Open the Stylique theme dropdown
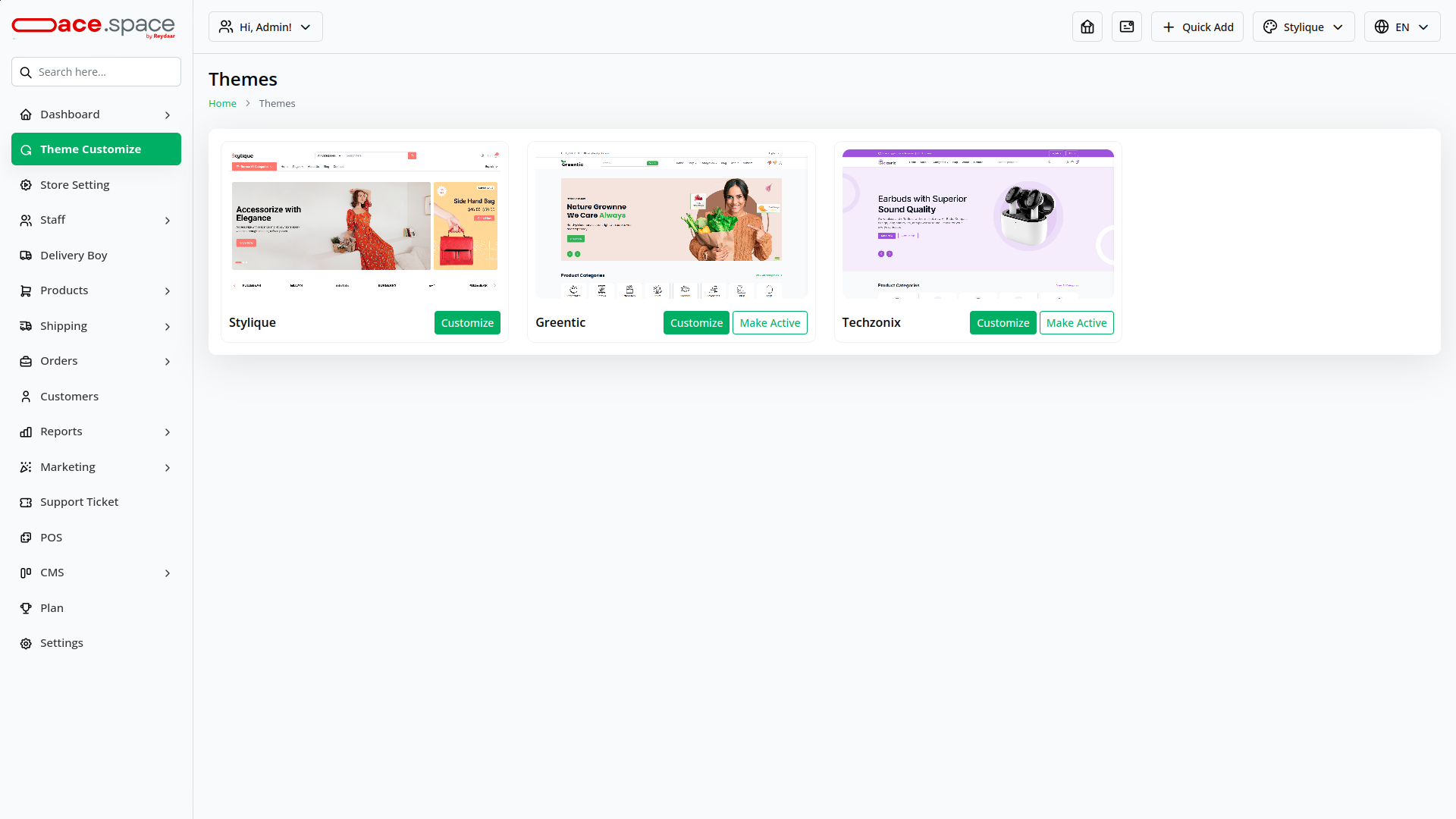Screen dimensions: 1456x819 click(x=1304, y=27)
